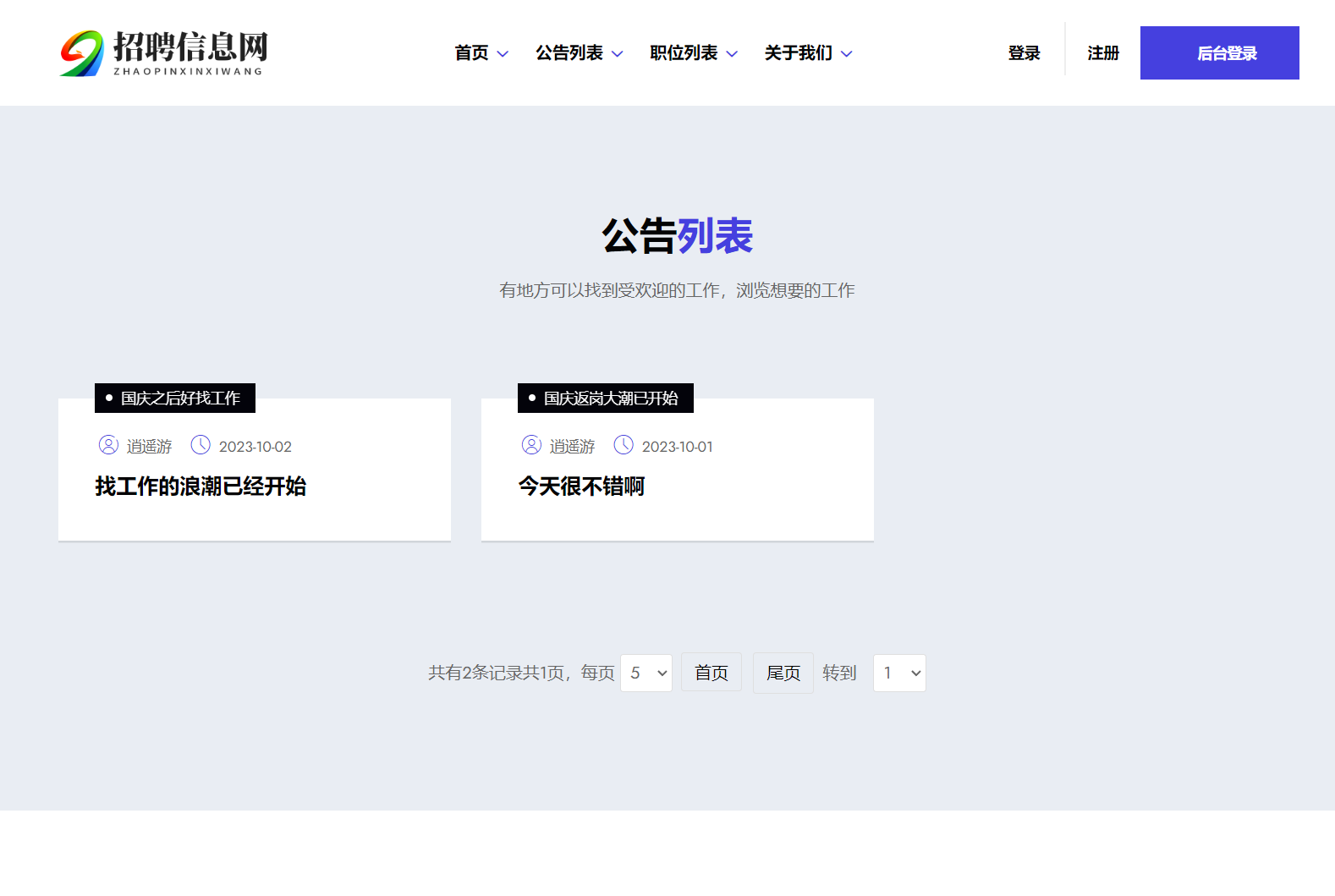This screenshot has height=896, width=1335.
Task: Open the 首页 navigation menu
Action: click(471, 53)
